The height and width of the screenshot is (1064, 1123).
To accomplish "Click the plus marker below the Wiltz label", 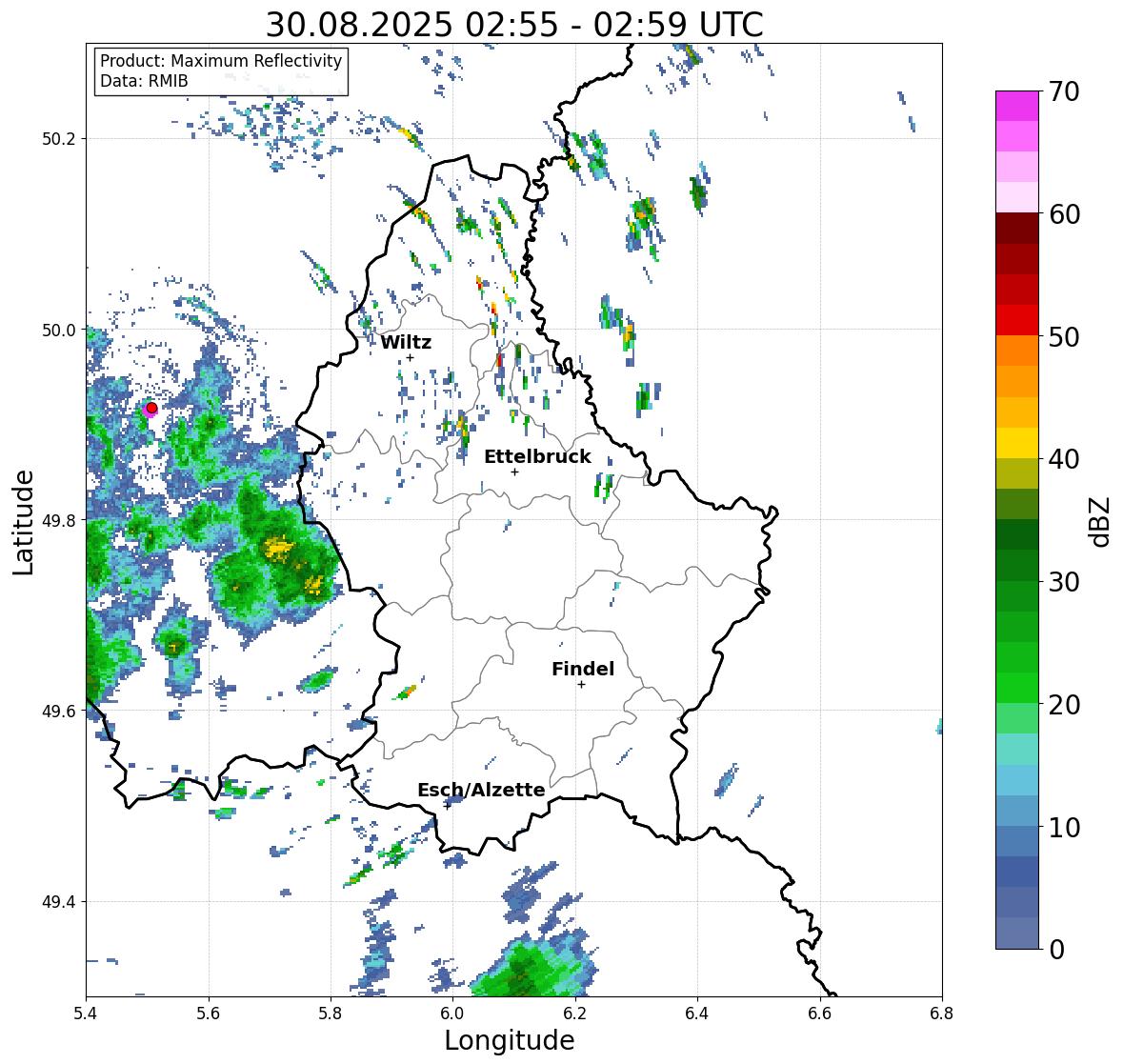I will (x=410, y=357).
